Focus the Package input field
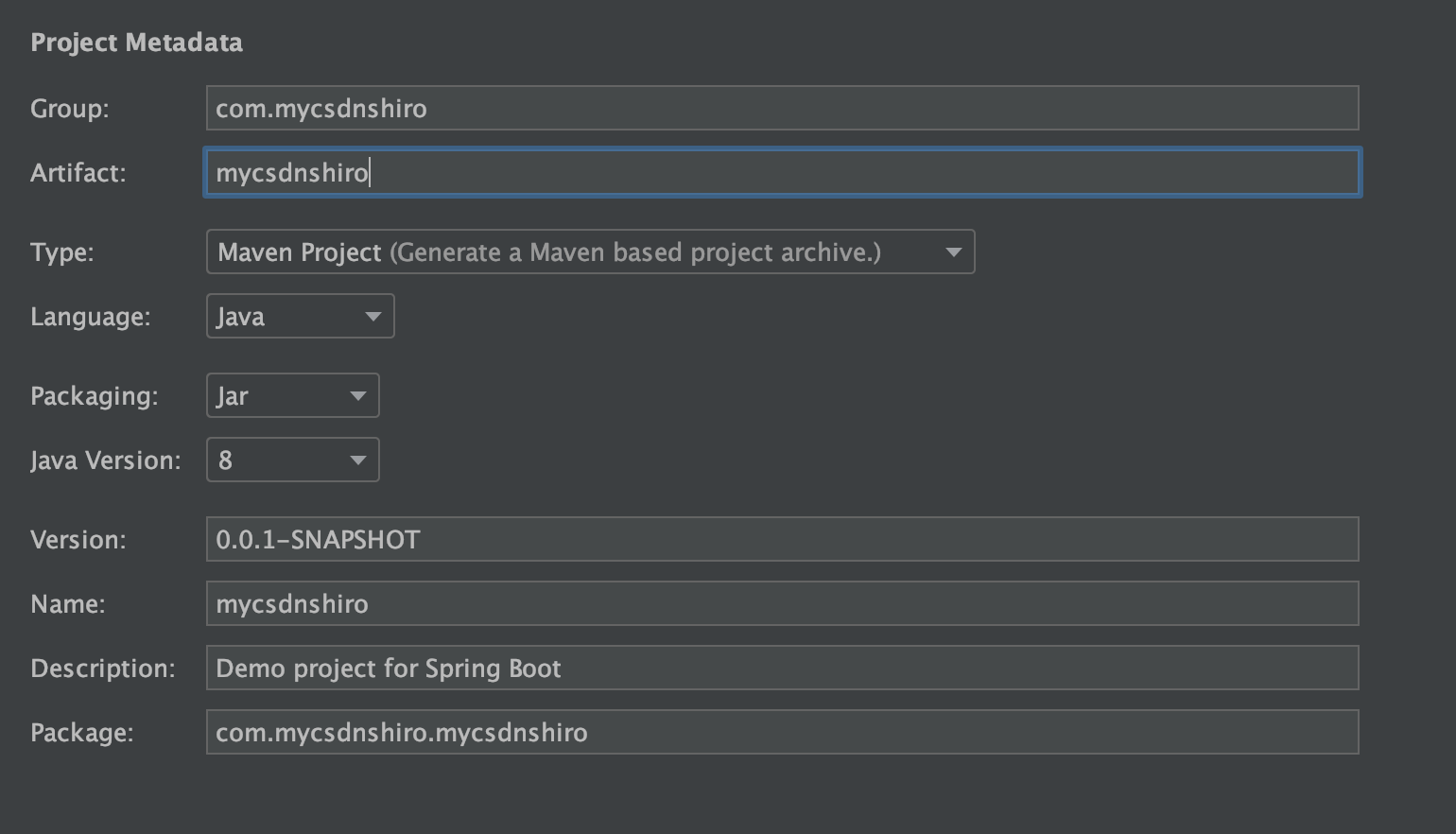 pyautogui.click(x=782, y=733)
